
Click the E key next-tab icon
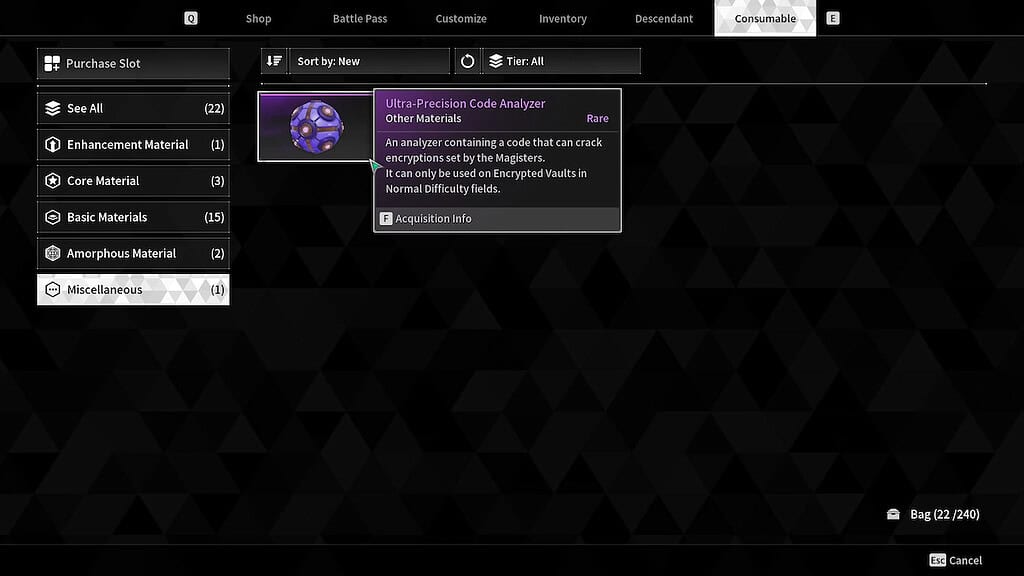click(832, 18)
